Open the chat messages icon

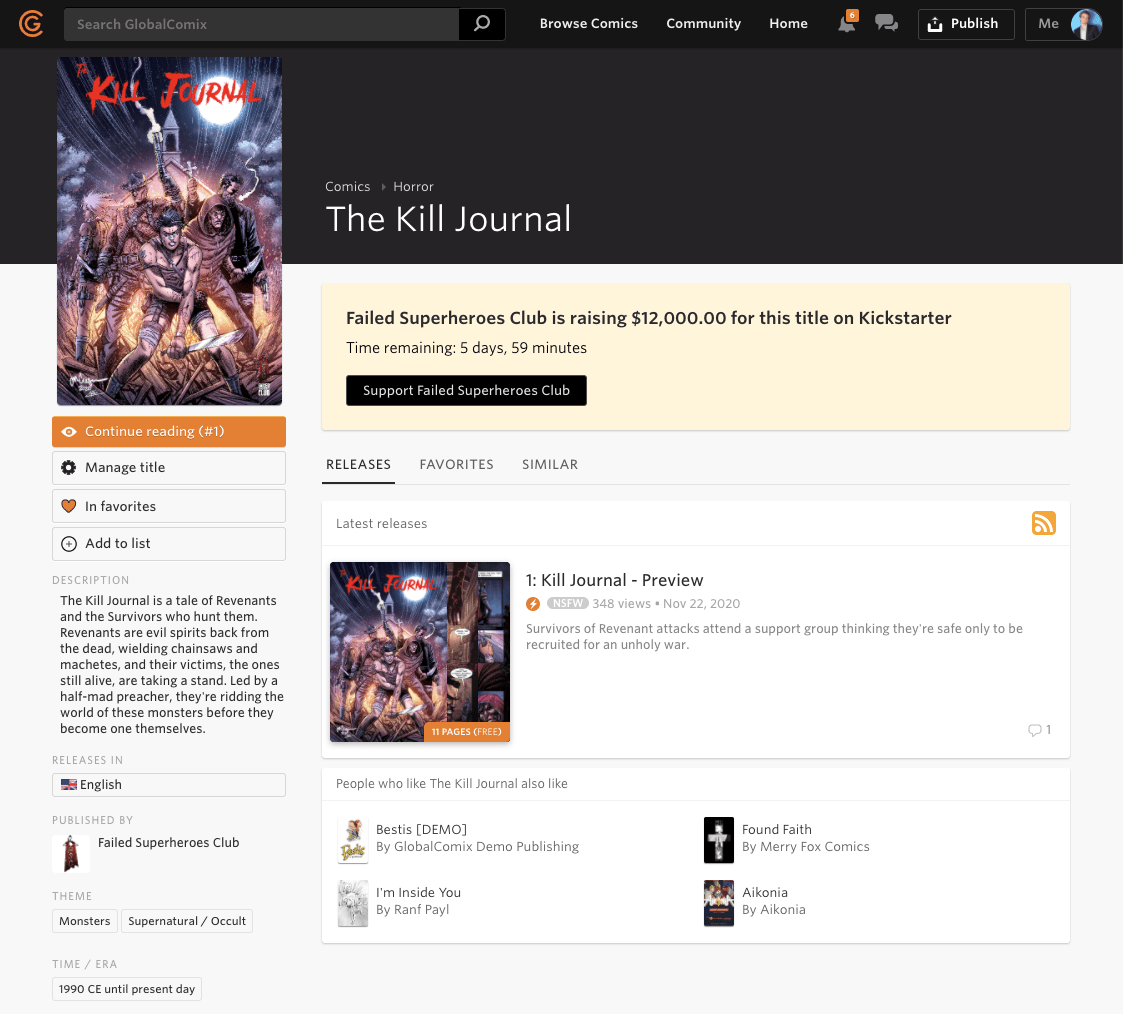(x=886, y=24)
